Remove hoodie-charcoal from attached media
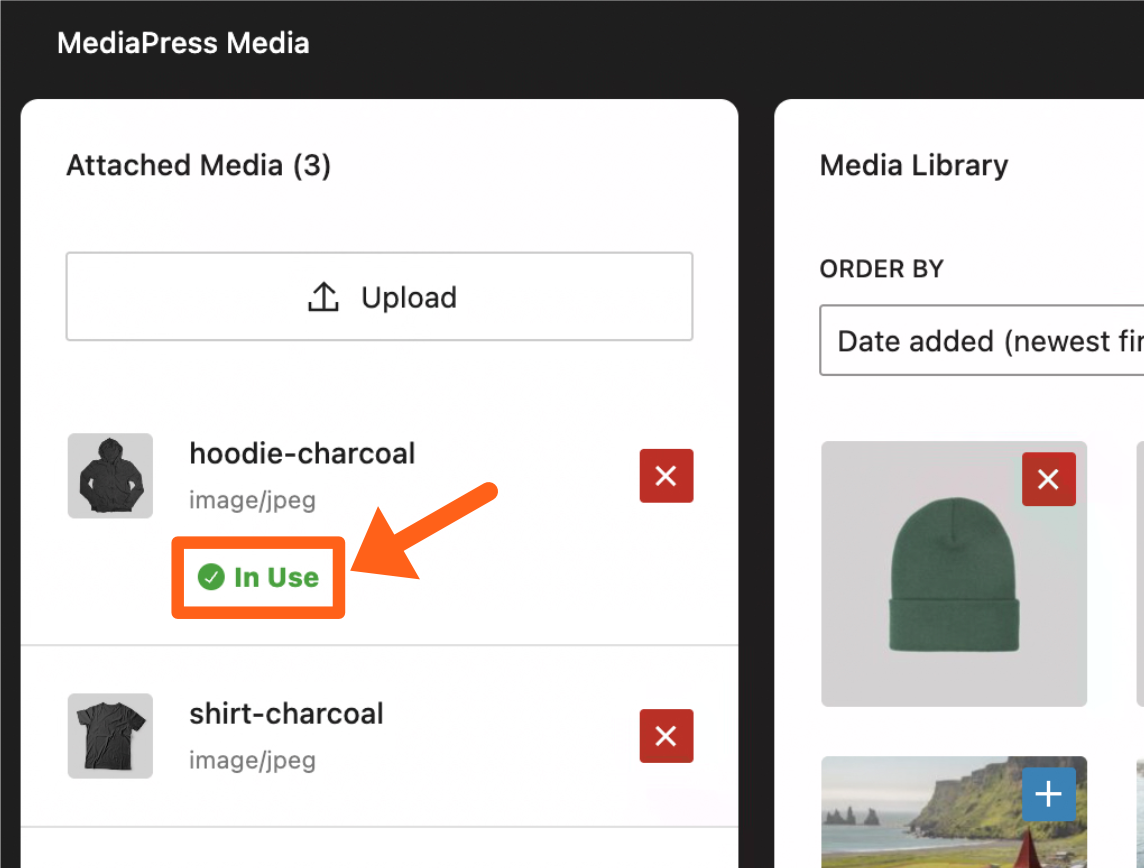 click(666, 476)
